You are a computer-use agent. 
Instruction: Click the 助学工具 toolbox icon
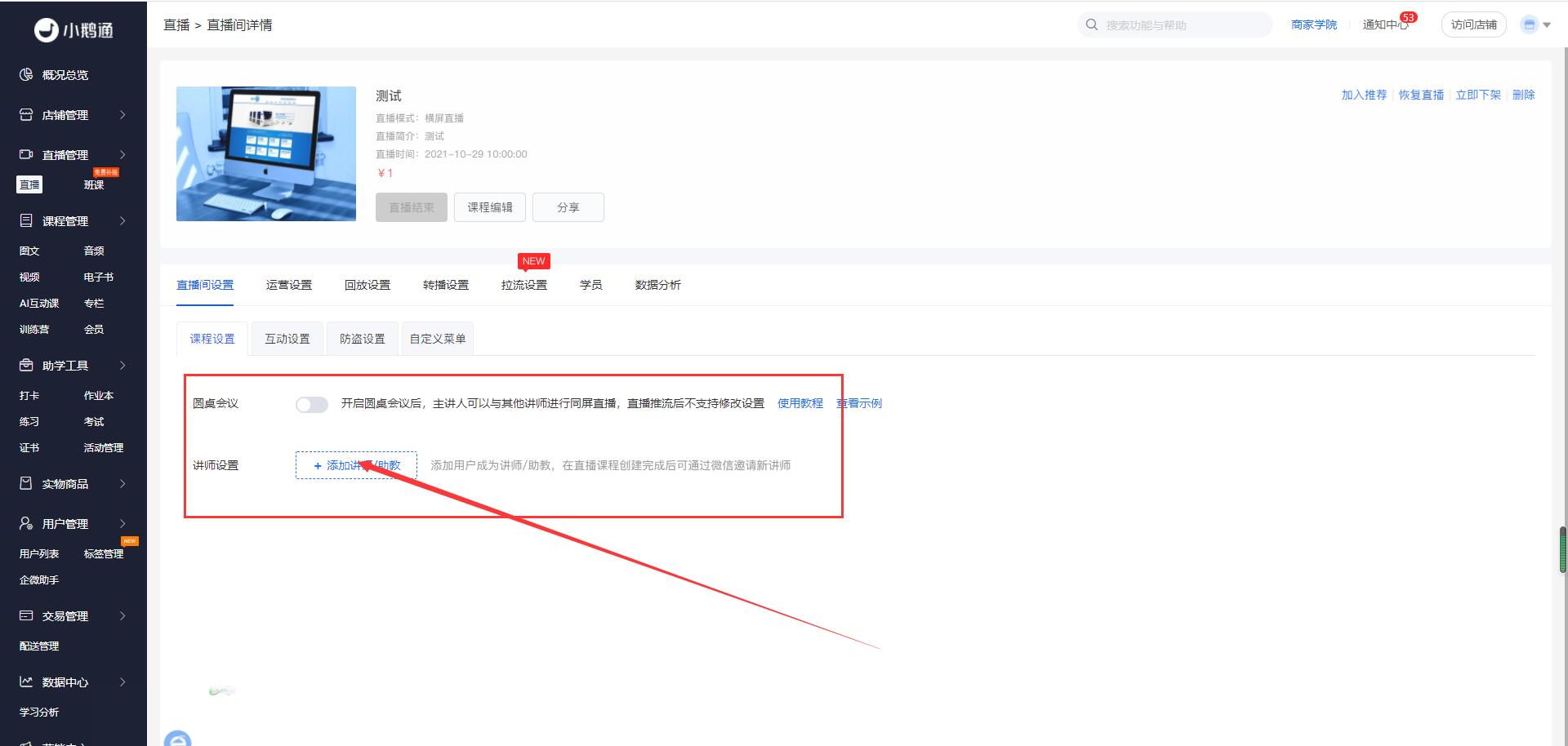point(26,365)
